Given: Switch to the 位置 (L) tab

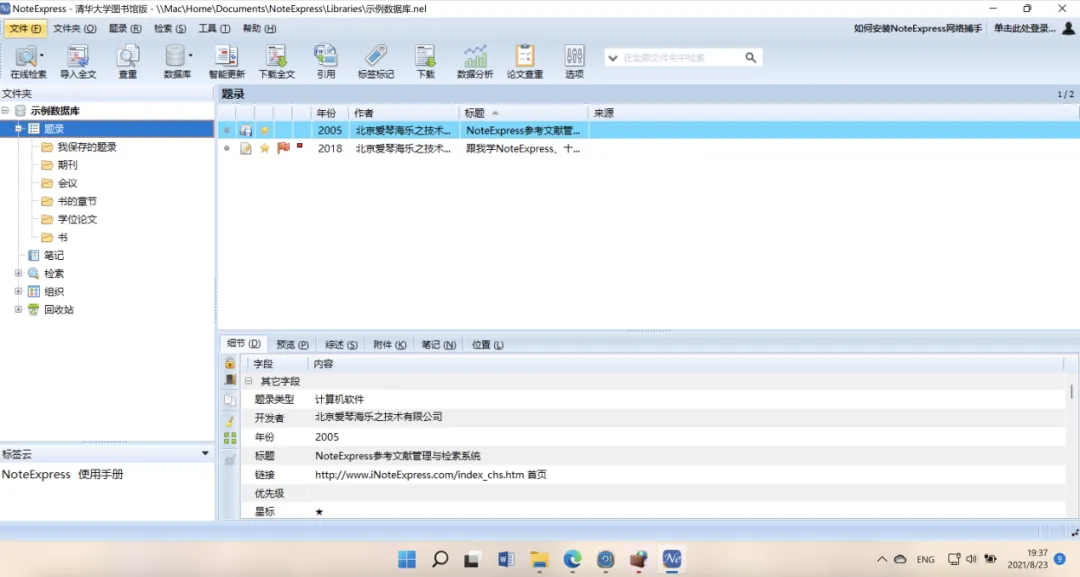Looking at the screenshot, I should coord(488,344).
